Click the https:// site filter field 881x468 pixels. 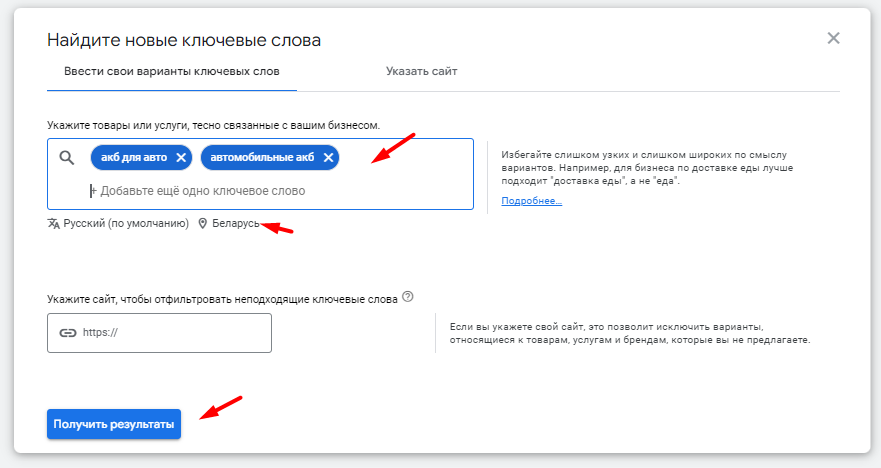point(160,333)
